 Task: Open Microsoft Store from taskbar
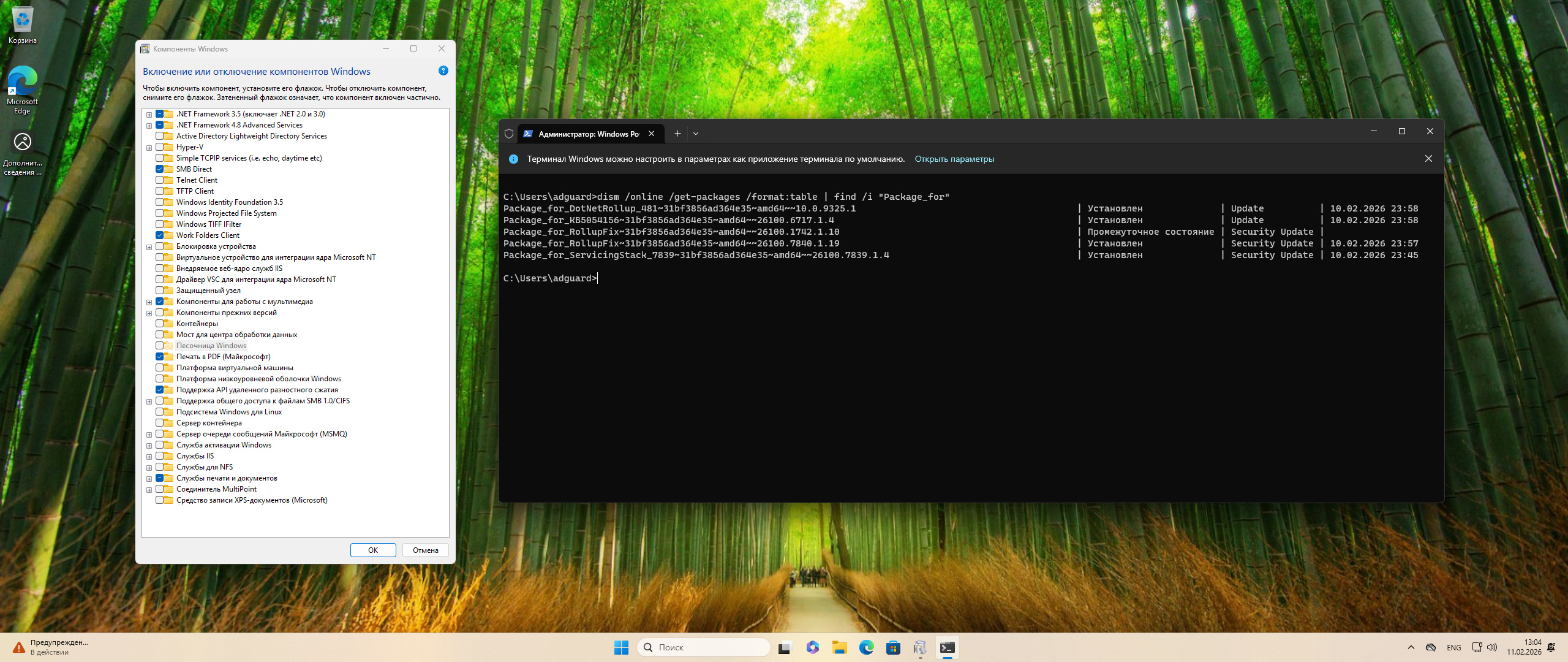pyautogui.click(x=893, y=647)
